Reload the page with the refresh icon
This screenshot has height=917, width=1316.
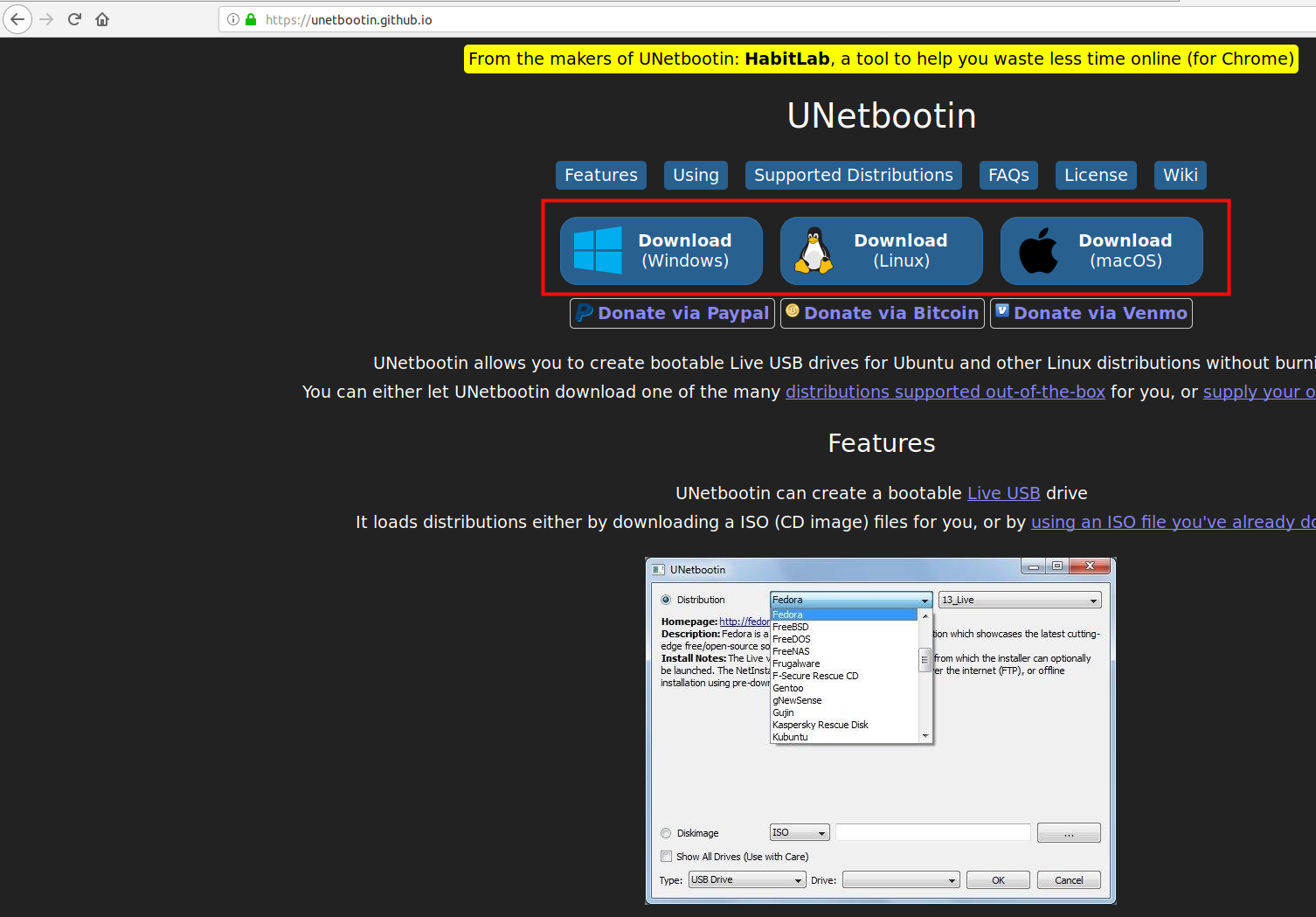click(74, 19)
